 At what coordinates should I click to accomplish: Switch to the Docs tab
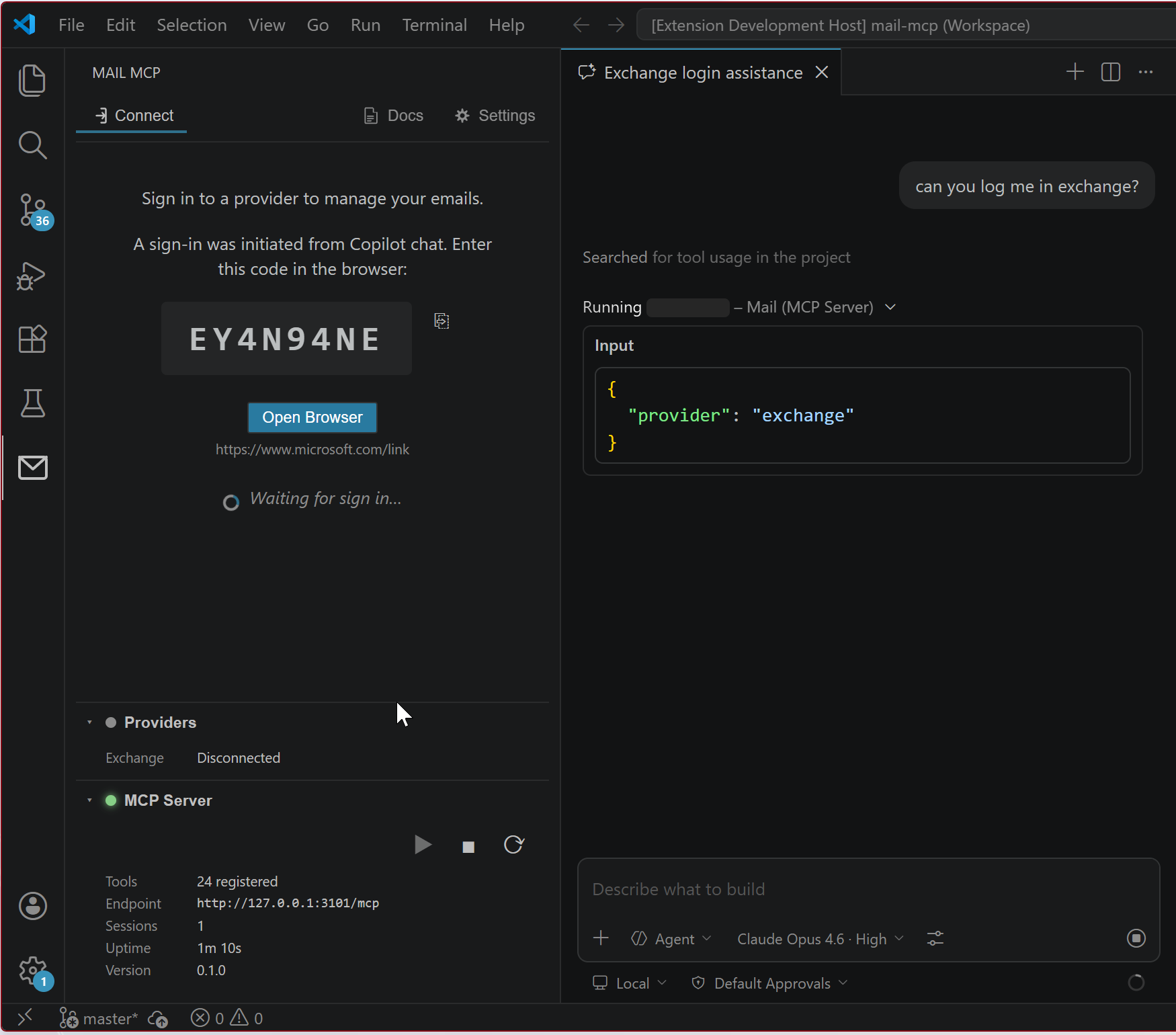pos(393,115)
